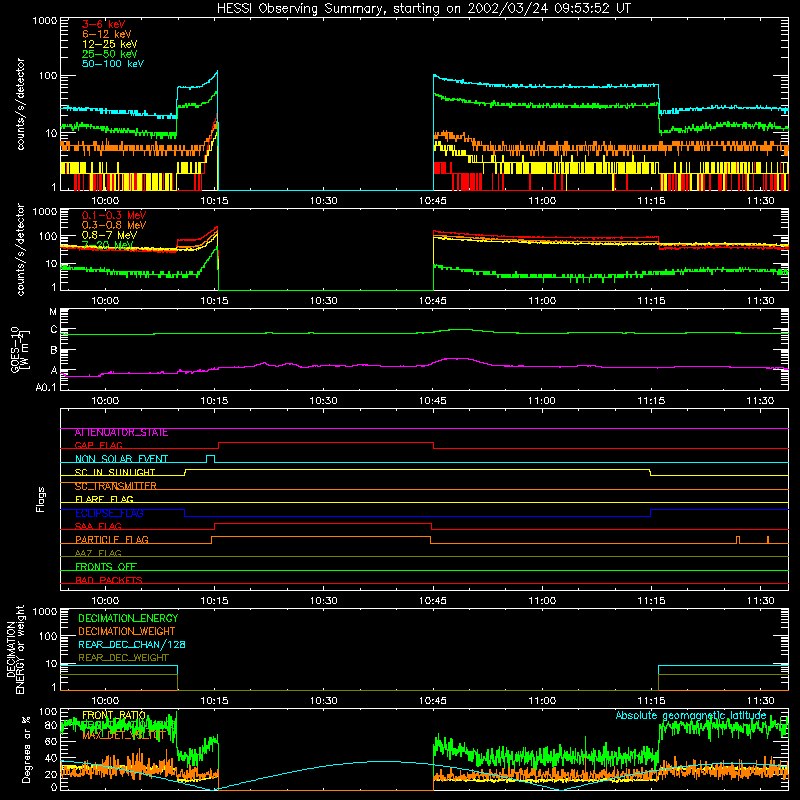Screen dimensions: 800x800
Task: Click the "Absolute geomagnetic latitude" legend text
Action: [x=691, y=715]
